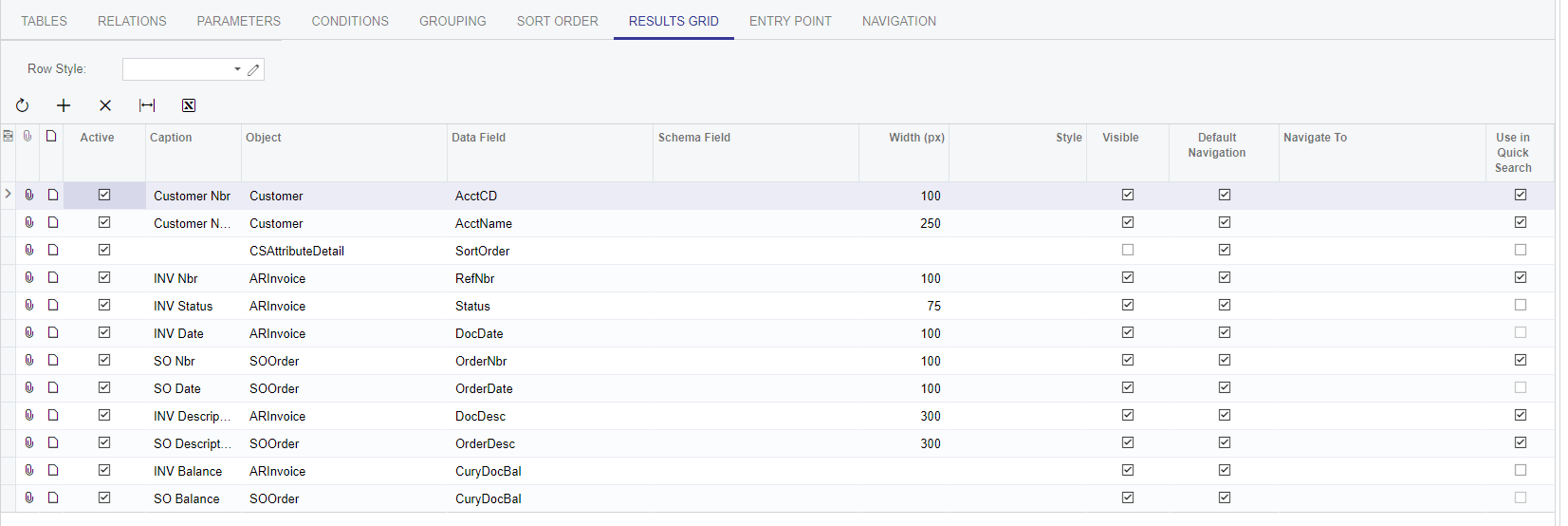Open the Row Style dropdown
The width and height of the screenshot is (1568, 526).
tap(237, 69)
